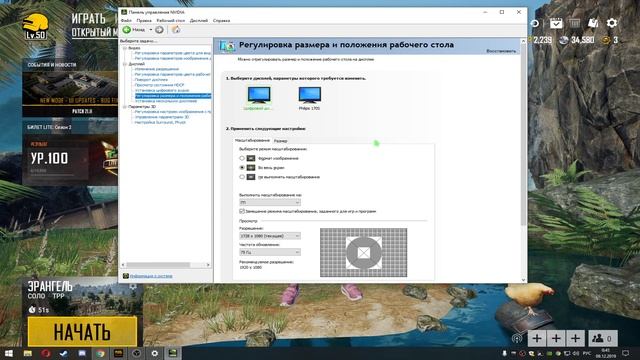Open the friends list button showing 0
Viewport: 640px width, 360px height.
(x=602, y=338)
